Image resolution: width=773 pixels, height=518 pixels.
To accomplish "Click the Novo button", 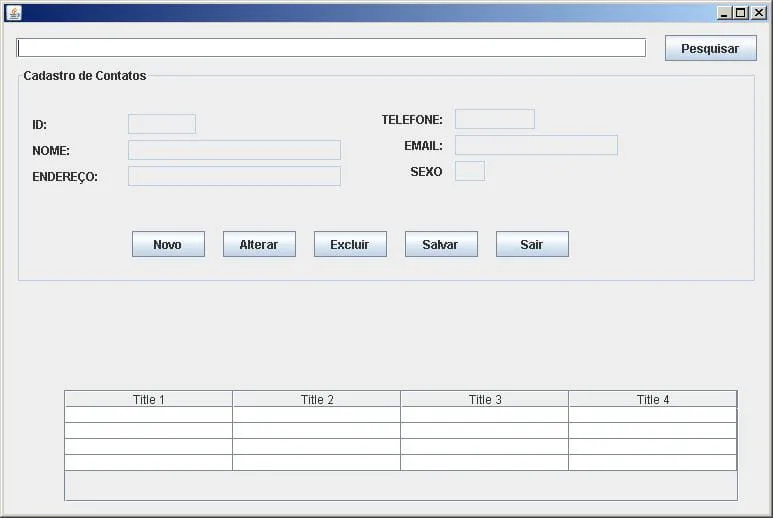I will [168, 244].
